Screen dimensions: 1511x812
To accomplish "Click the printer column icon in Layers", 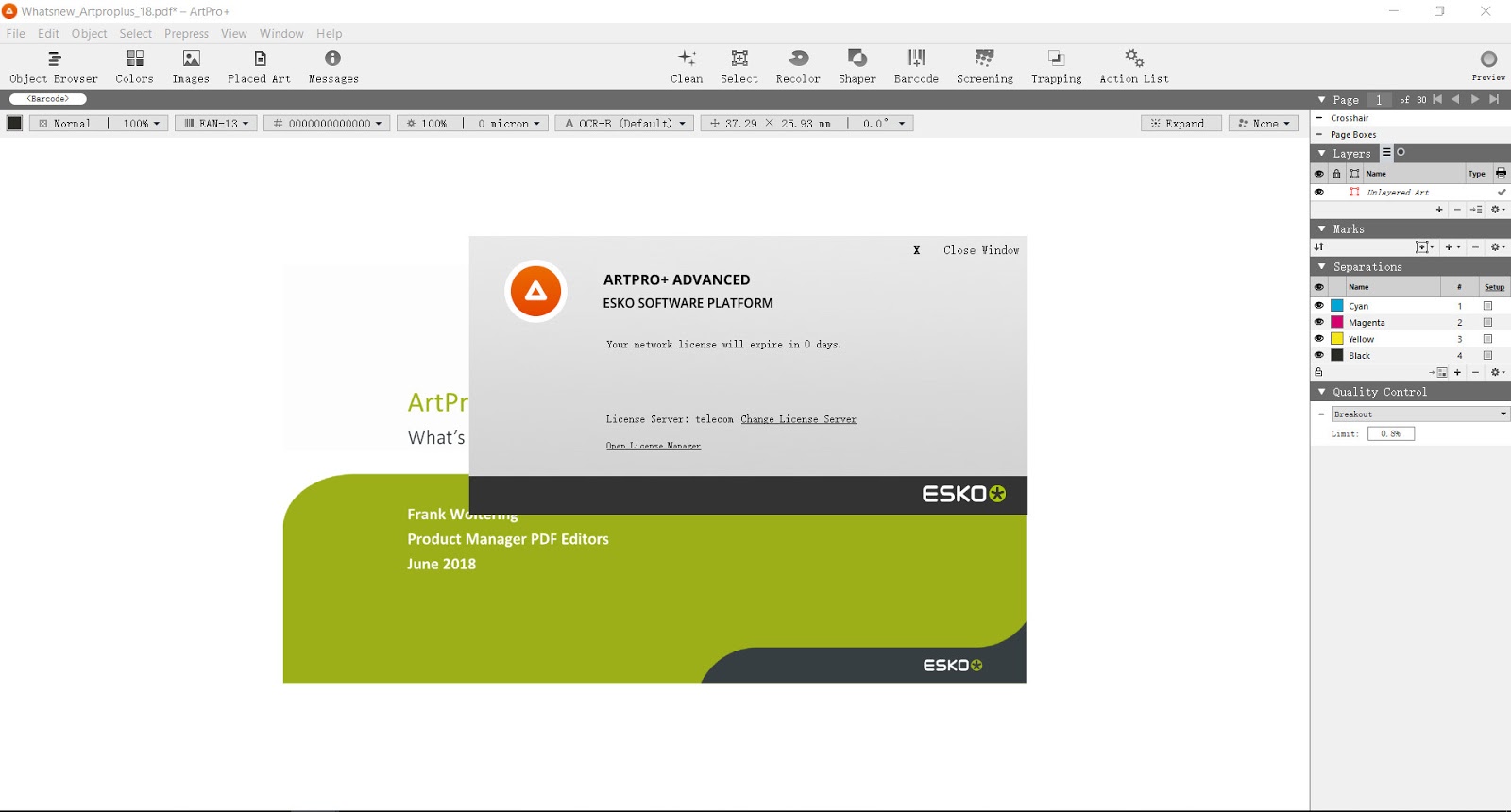I will pos(1501,174).
